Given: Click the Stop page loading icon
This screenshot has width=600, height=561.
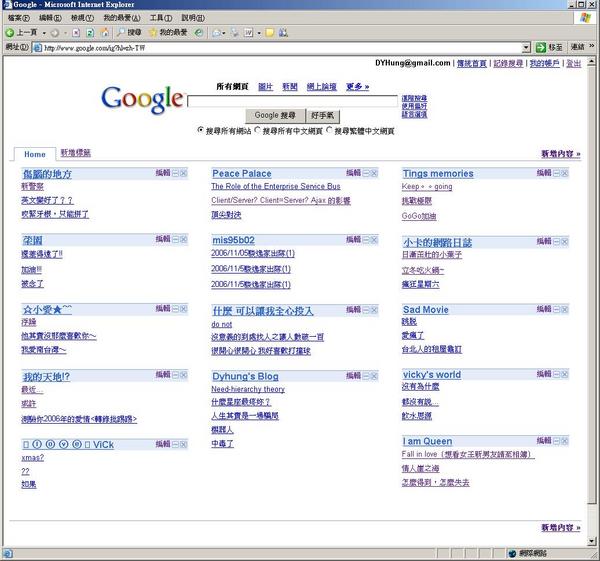Looking at the screenshot, I should tap(76, 33).
